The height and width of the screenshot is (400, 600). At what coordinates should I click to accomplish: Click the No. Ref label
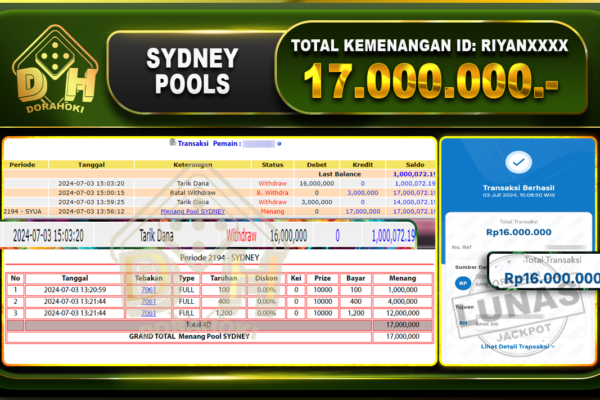click(x=461, y=247)
